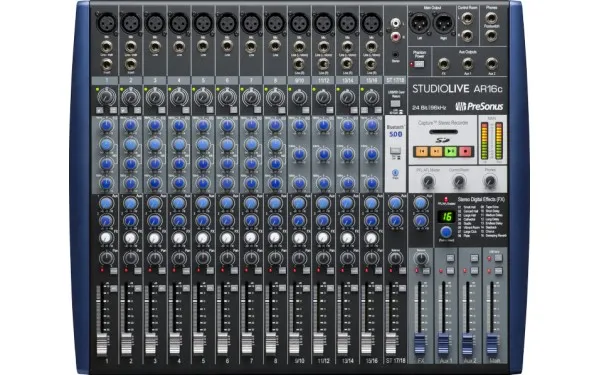This screenshot has height=375, width=600.
Task: Click the red record button on the Stereo Recorder
Action: point(466,151)
